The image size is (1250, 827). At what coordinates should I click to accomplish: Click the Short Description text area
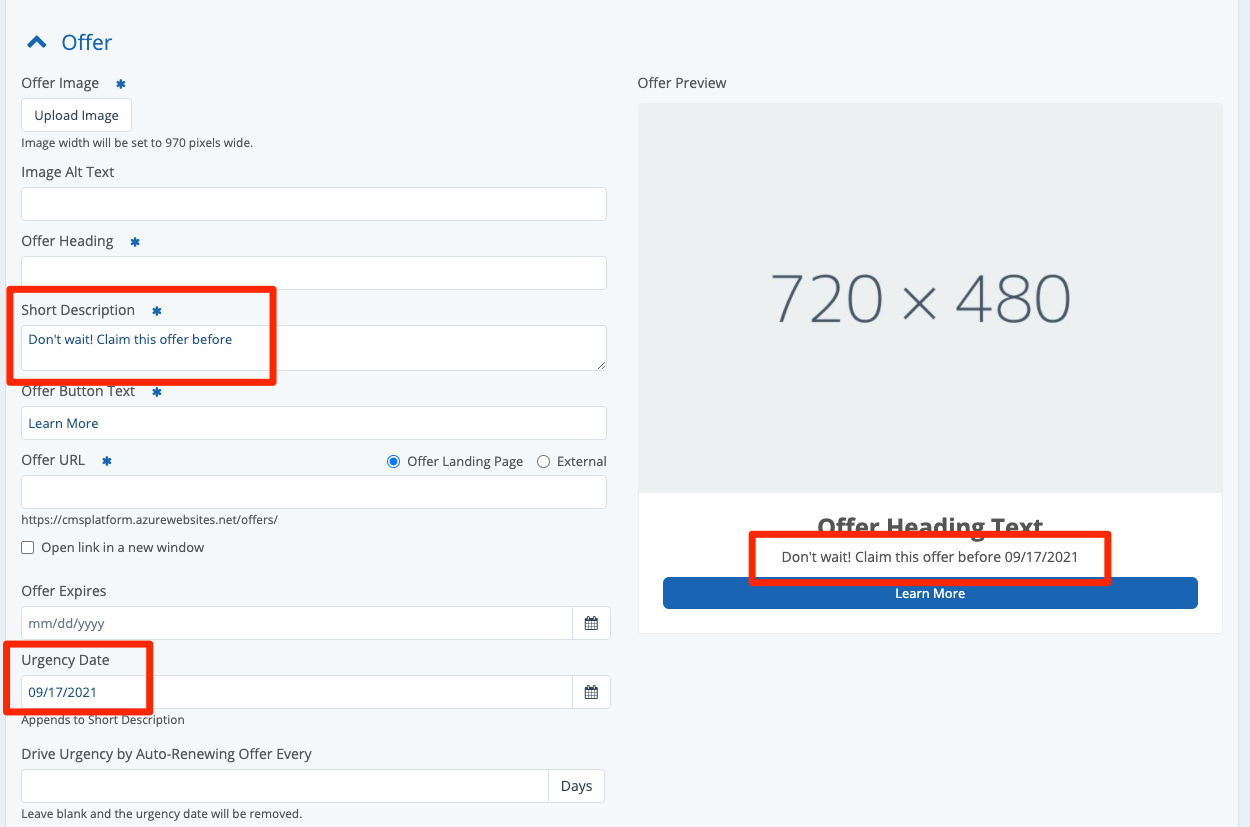click(x=313, y=347)
